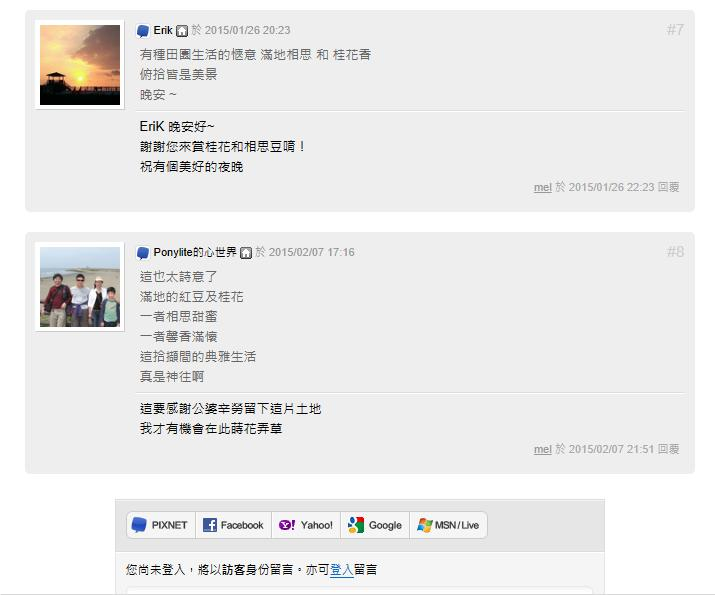Choose MSN/Live login option

click(x=448, y=525)
